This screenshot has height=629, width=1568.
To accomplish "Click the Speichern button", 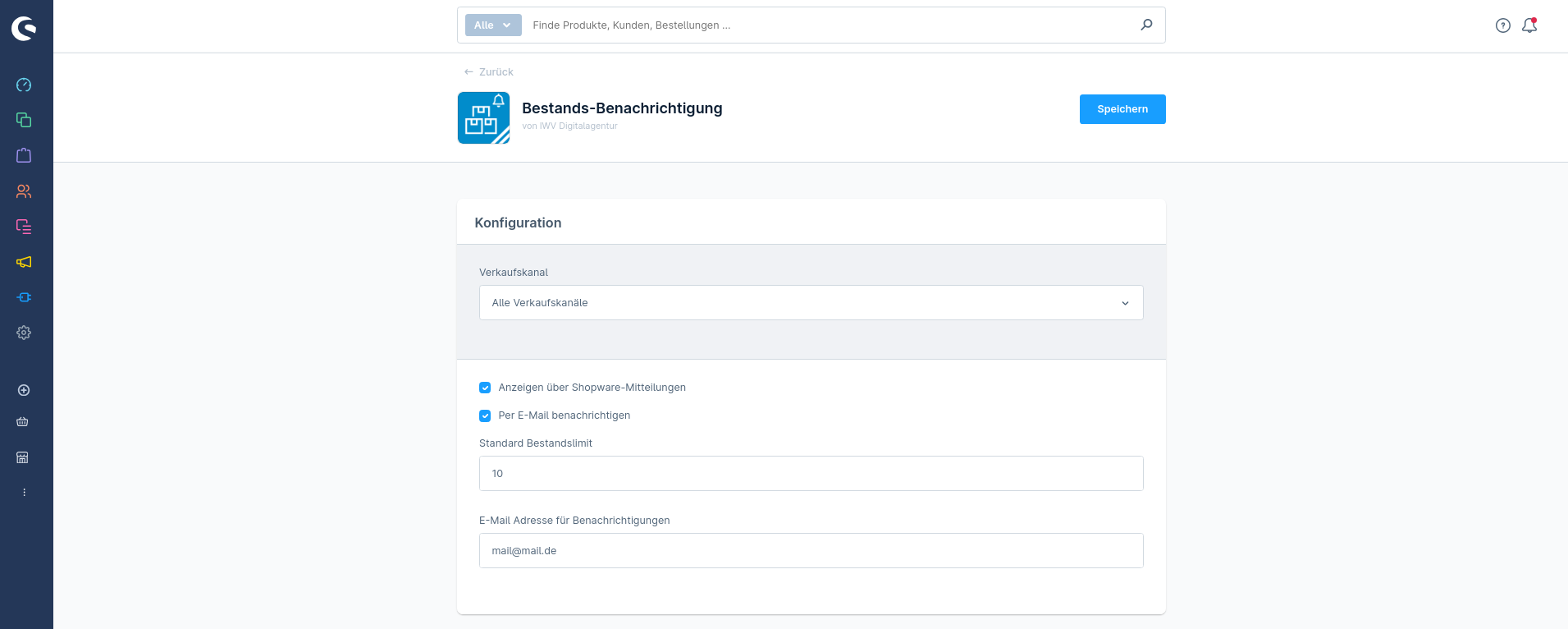I will click(1122, 109).
